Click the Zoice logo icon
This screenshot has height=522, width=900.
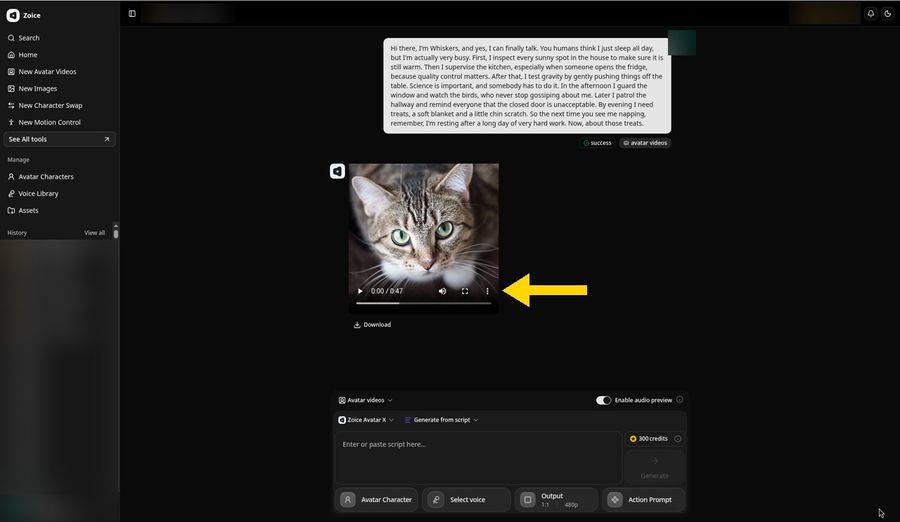(13, 16)
